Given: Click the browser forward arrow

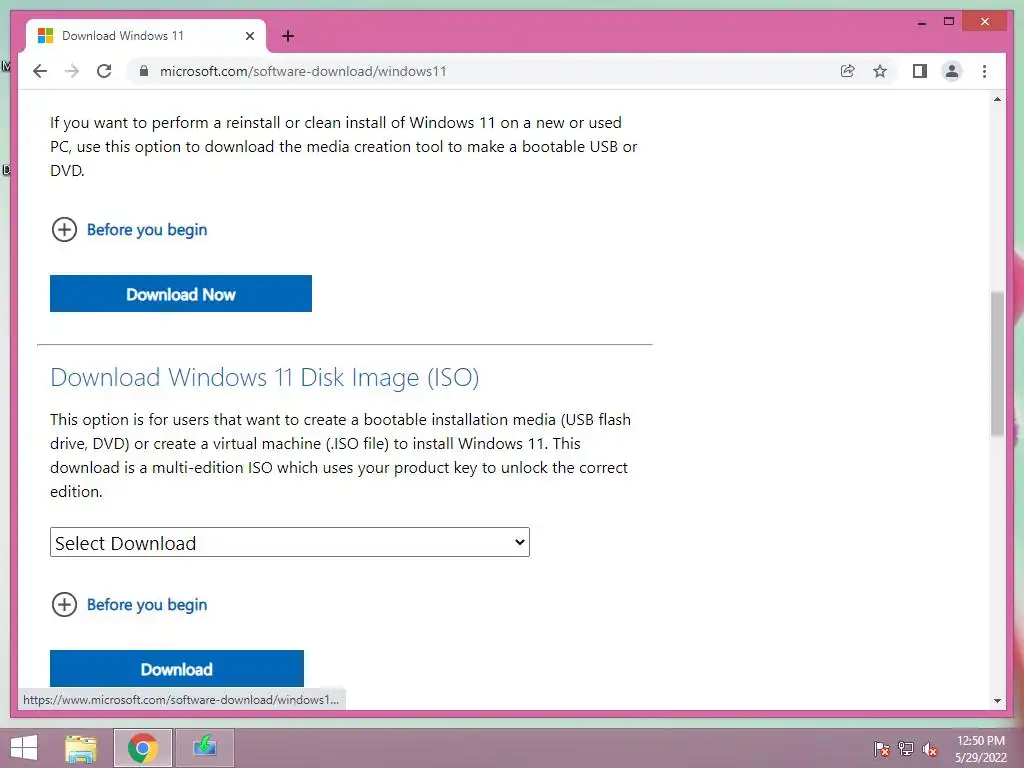Looking at the screenshot, I should coord(72,71).
